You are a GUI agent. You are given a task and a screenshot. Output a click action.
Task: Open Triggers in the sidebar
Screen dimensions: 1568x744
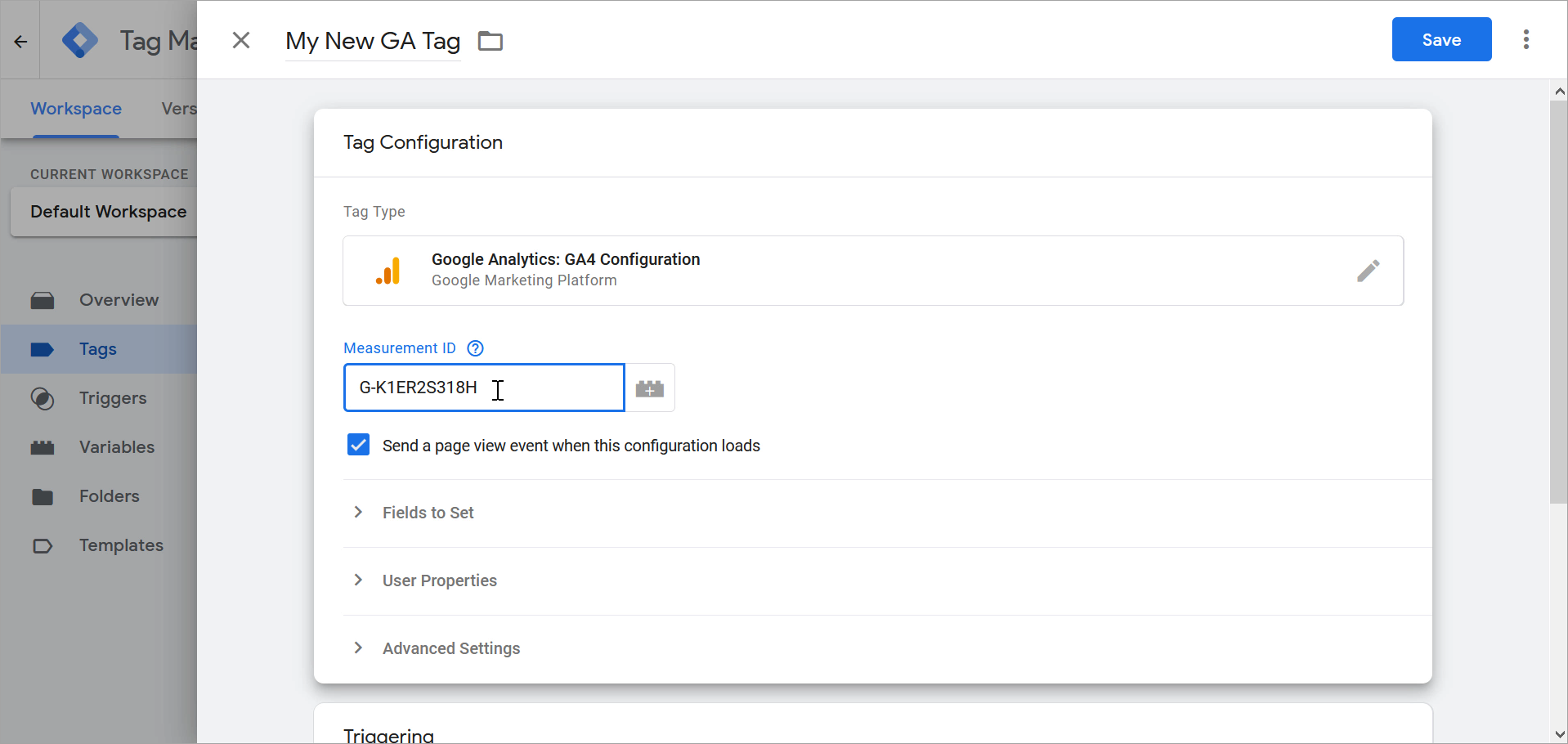coord(99,398)
